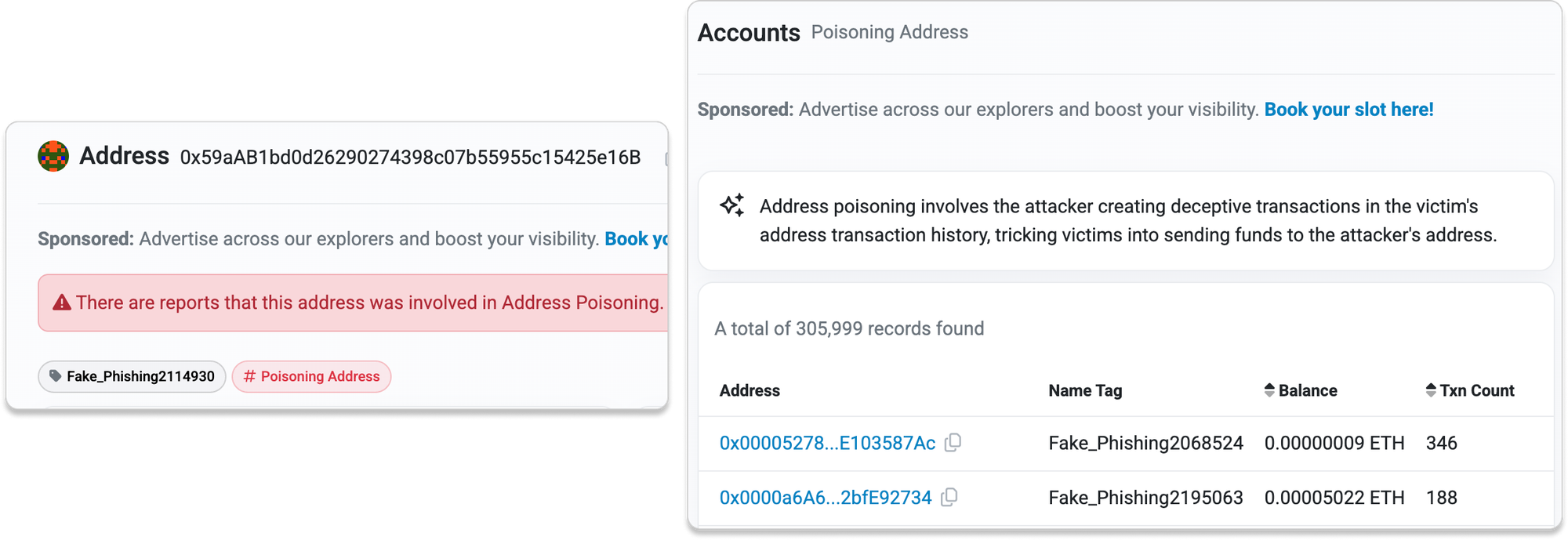Click the Fake_Phishing2195063 name tag
This screenshot has height=540, width=1568.
tap(1145, 498)
